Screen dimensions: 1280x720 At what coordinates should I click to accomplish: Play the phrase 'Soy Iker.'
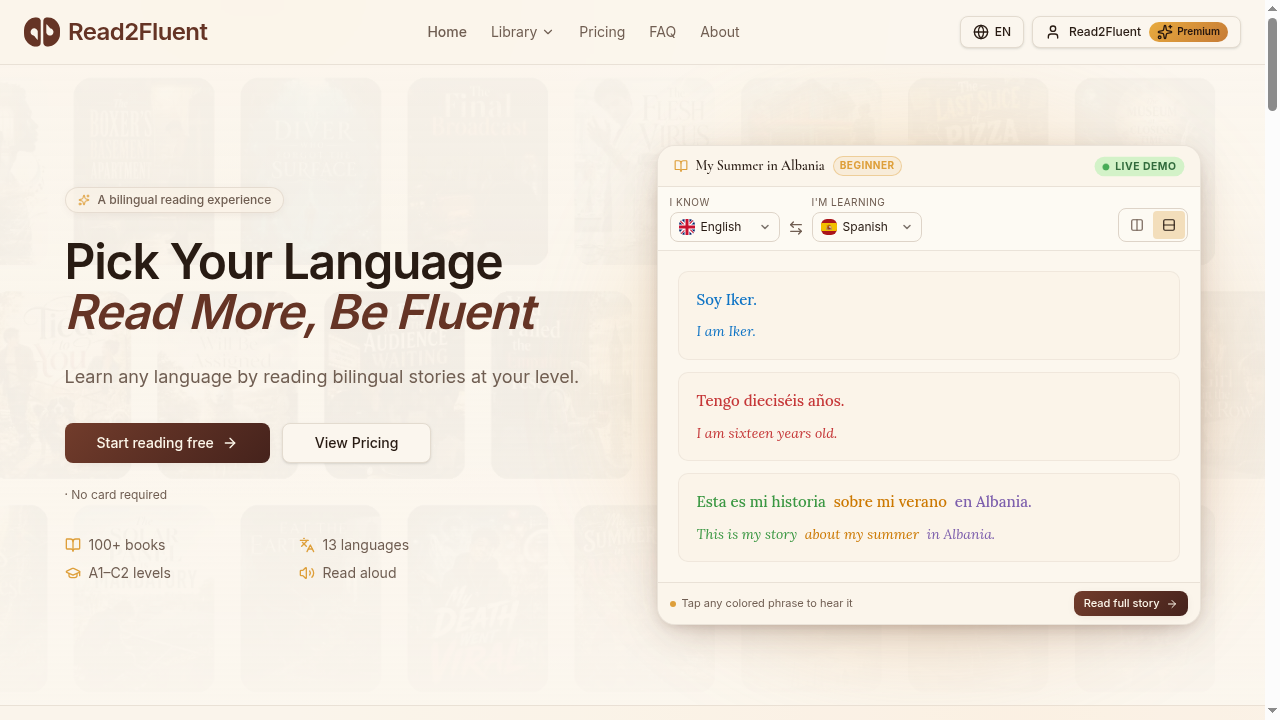click(727, 300)
